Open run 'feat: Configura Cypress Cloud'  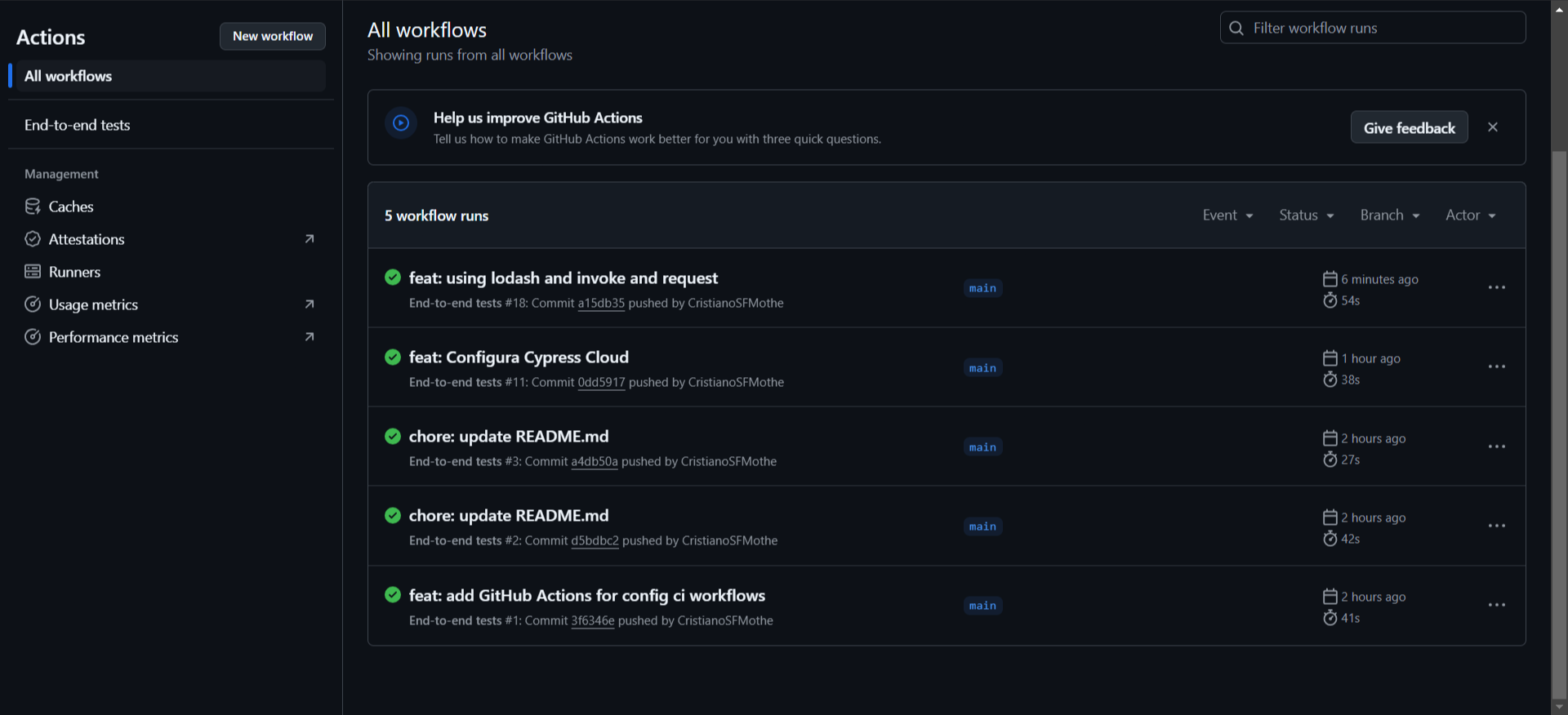(519, 357)
